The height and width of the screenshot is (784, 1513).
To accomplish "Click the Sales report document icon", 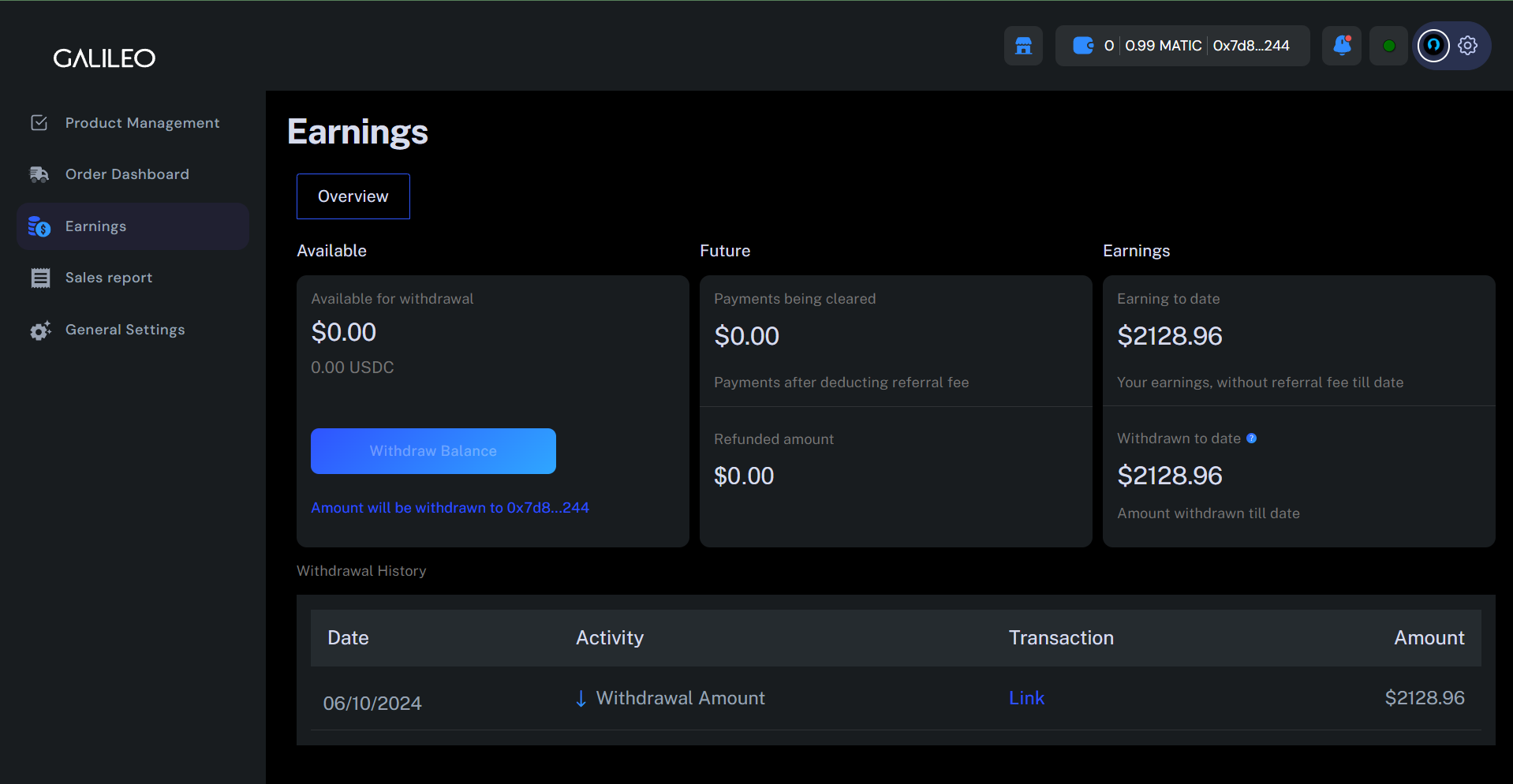I will pos(40,278).
